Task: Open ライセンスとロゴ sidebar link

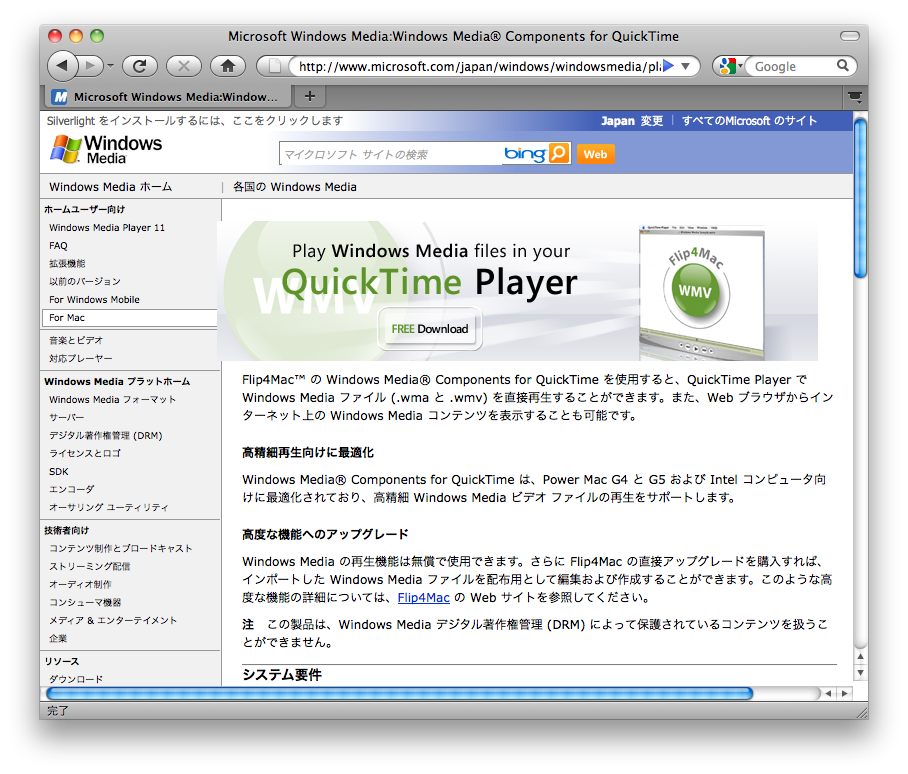Action: [x=85, y=453]
